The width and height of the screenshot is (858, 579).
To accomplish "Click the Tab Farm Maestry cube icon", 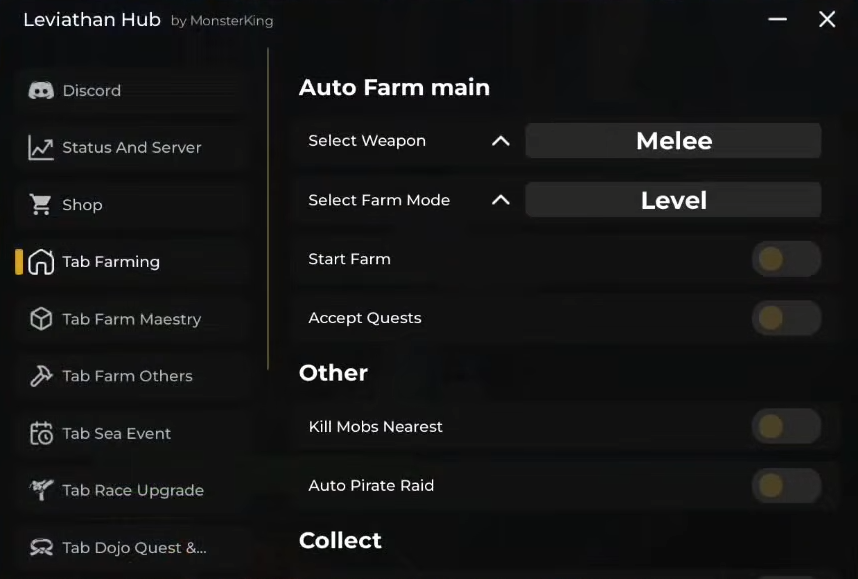I will point(41,319).
